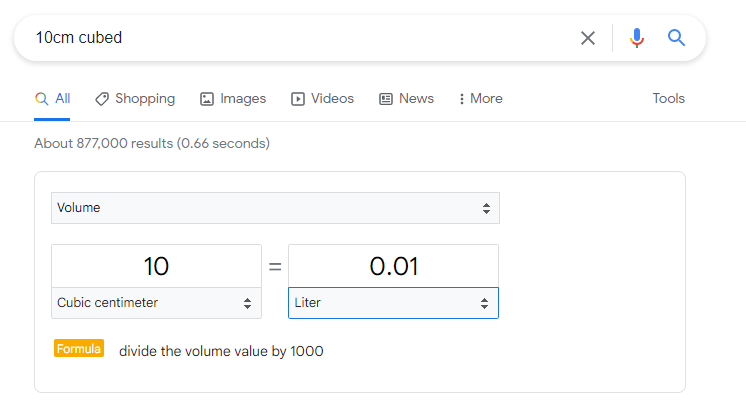The image size is (746, 402).
Task: Clear the search box with X icon
Action: tap(588, 38)
